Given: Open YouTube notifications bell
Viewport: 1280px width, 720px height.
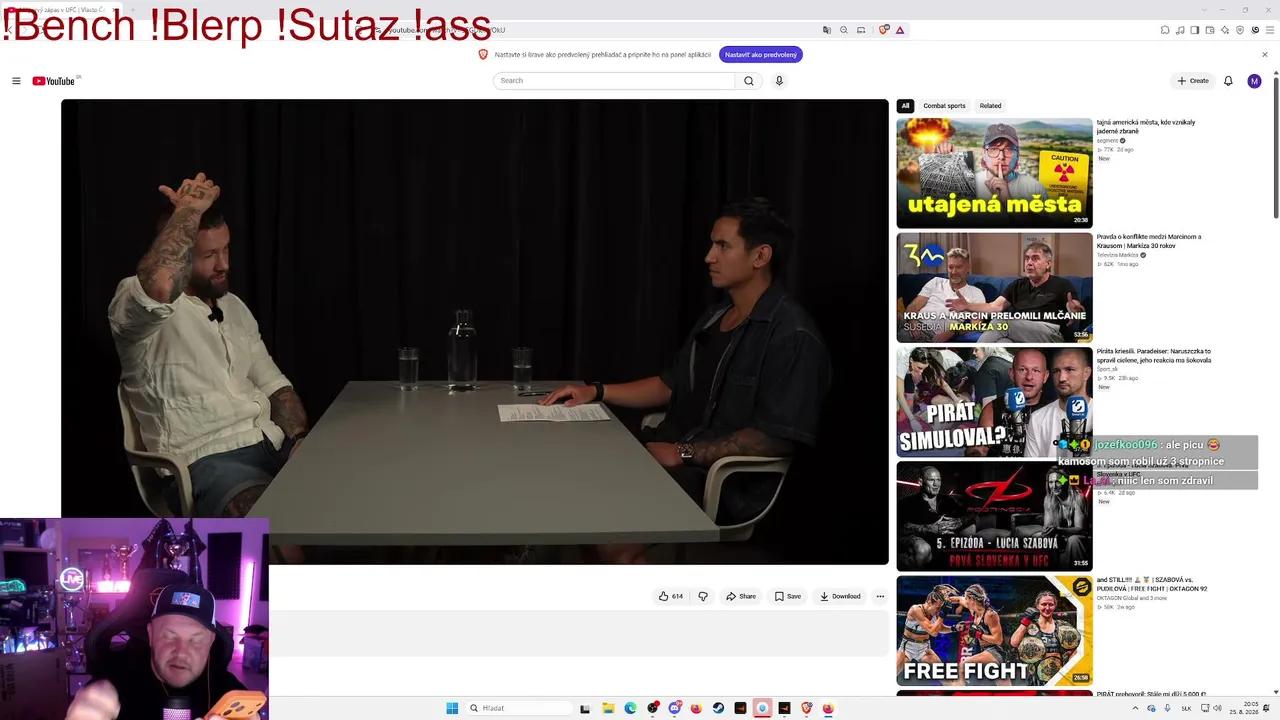Looking at the screenshot, I should pos(1228,81).
